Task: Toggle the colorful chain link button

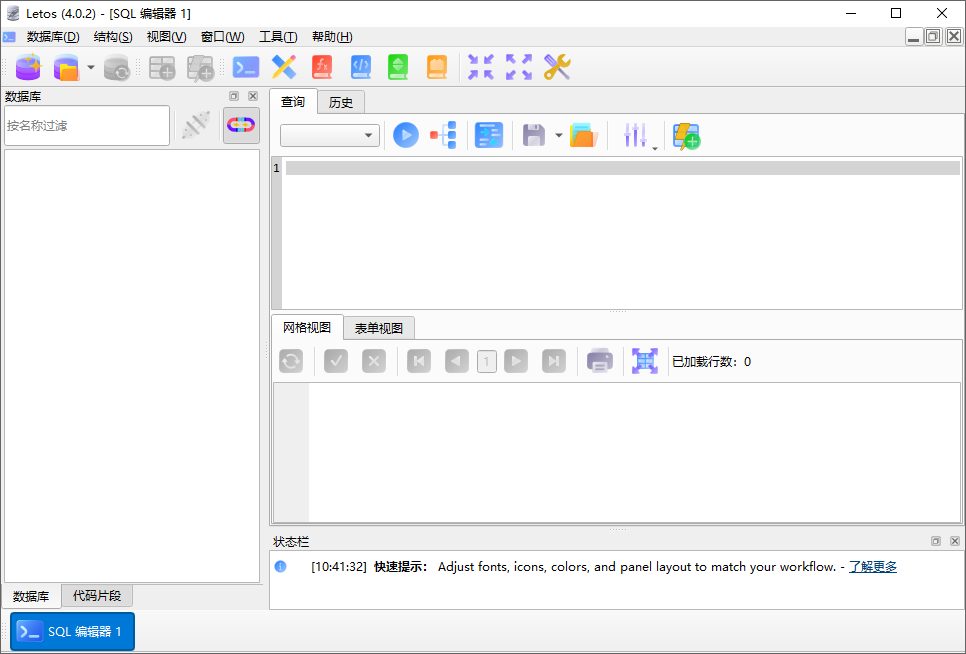Action: point(241,126)
